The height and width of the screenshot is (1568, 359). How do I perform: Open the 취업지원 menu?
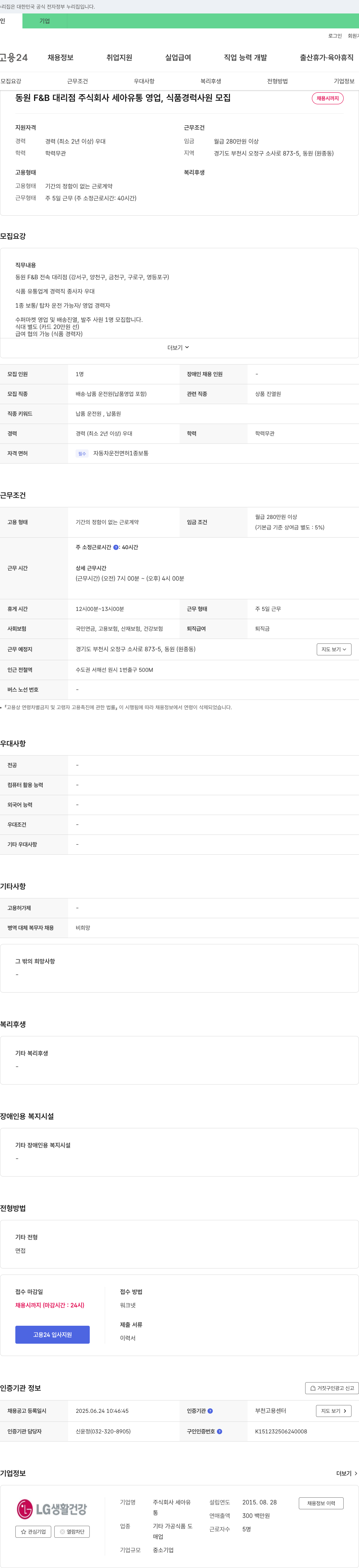119,57
